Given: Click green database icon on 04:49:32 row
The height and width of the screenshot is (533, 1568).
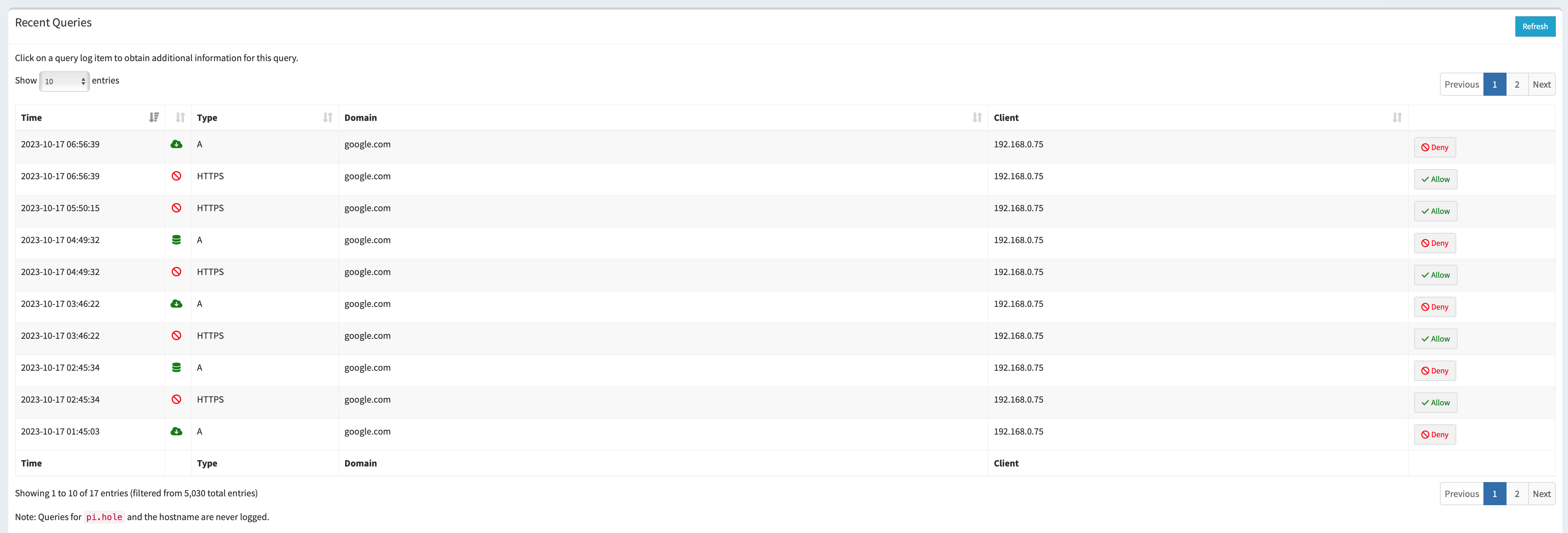Looking at the screenshot, I should tap(177, 240).
